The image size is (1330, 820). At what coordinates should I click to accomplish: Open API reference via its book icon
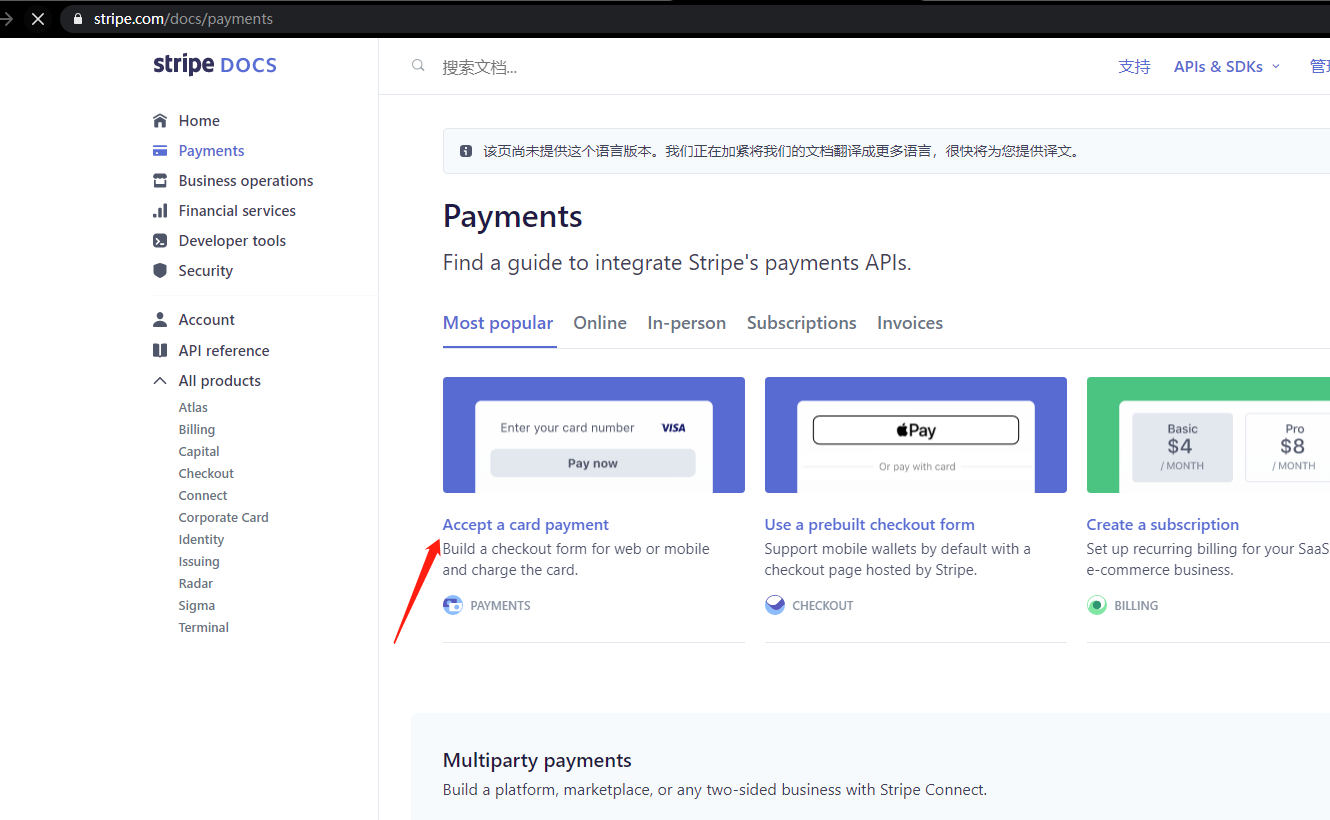[160, 350]
